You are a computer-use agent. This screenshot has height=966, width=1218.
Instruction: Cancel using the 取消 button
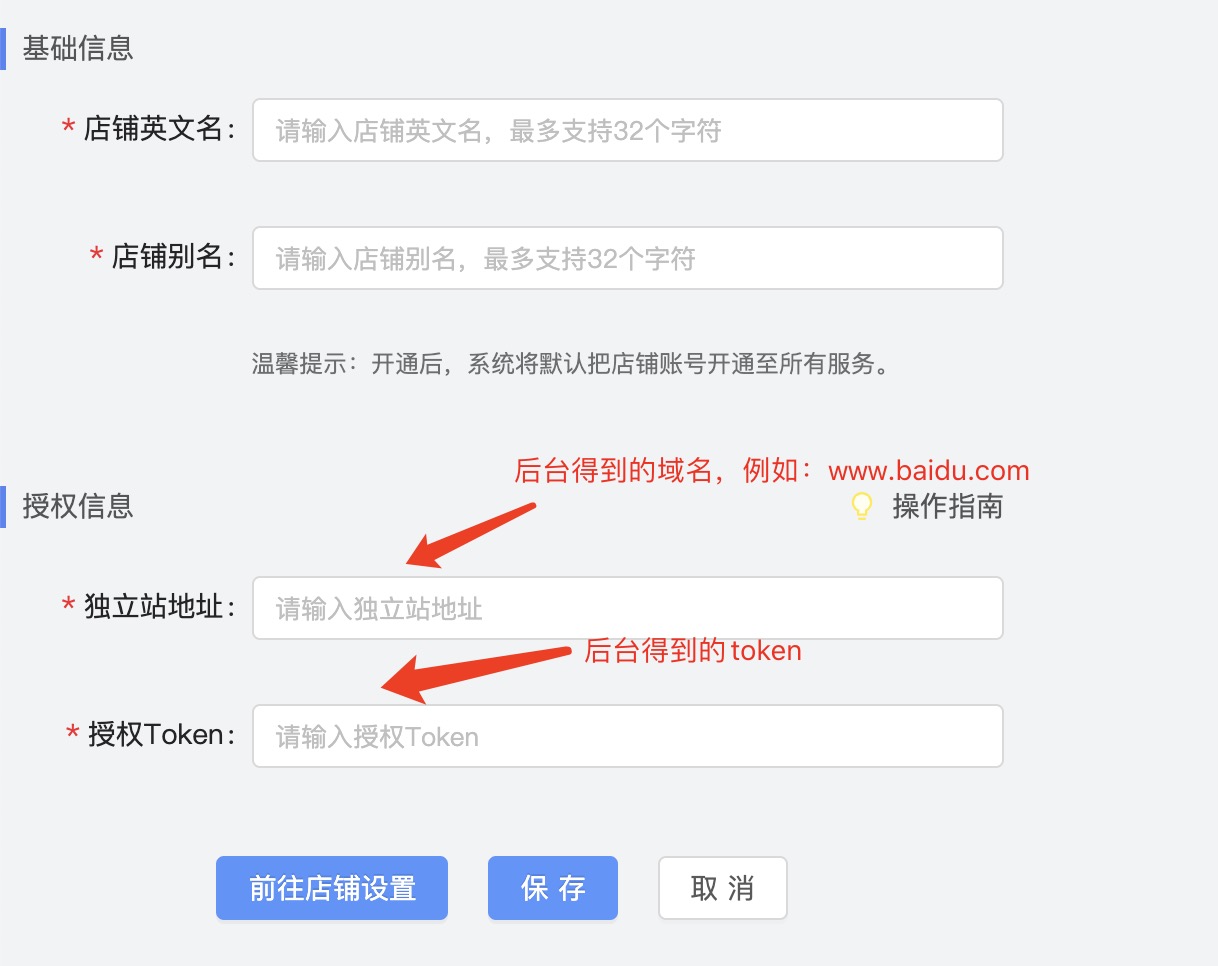click(723, 888)
